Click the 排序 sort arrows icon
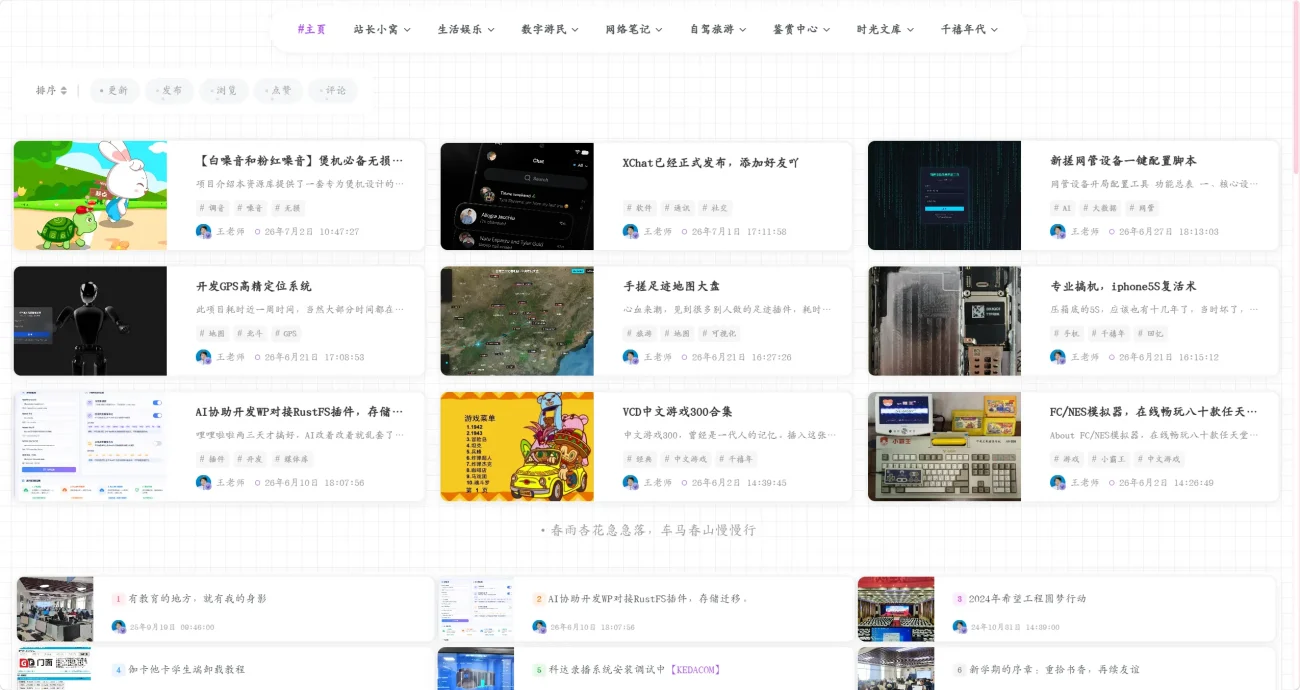Image resolution: width=1300 pixels, height=690 pixels. point(64,91)
